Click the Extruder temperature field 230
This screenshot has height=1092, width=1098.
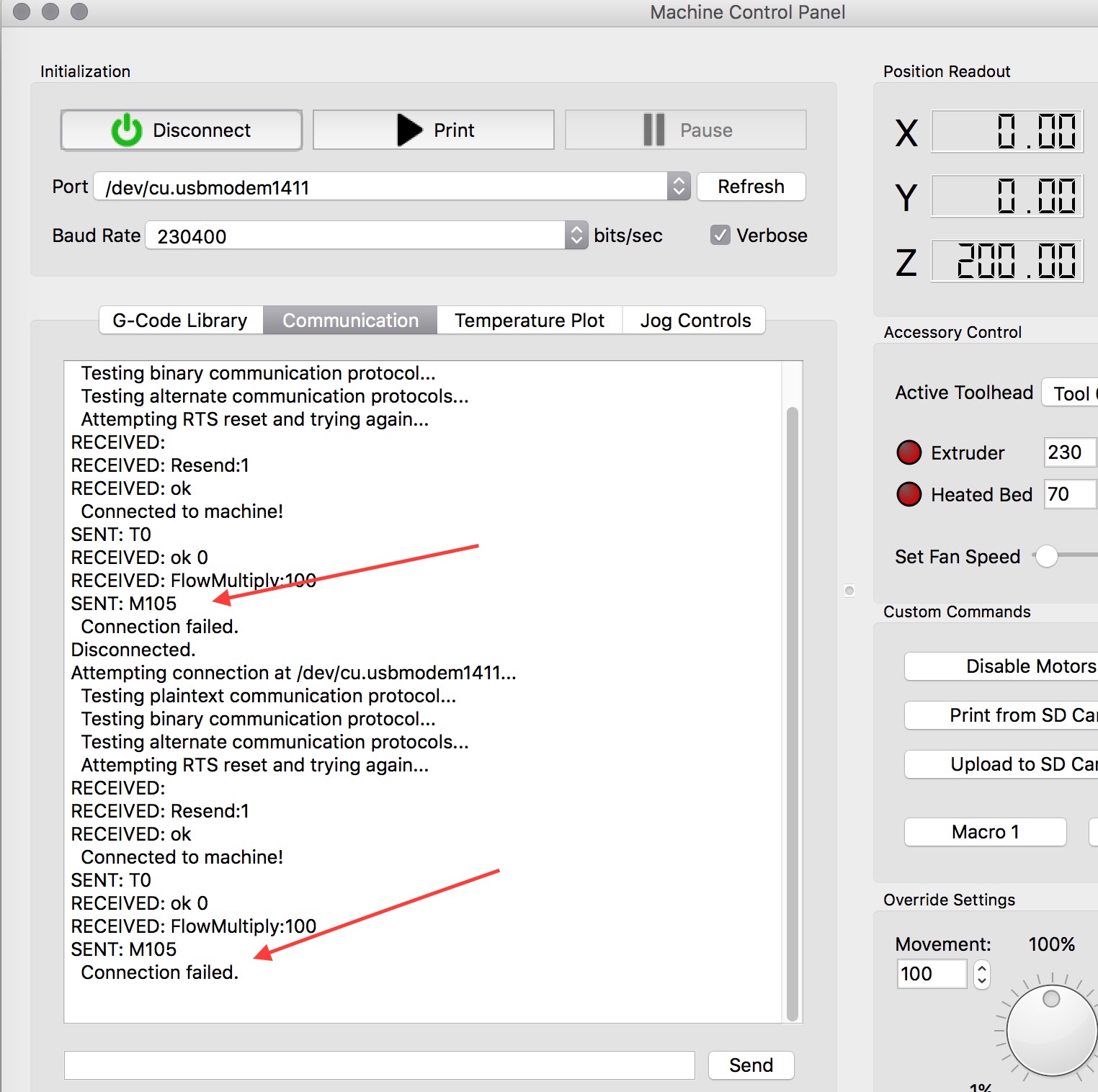1071,452
